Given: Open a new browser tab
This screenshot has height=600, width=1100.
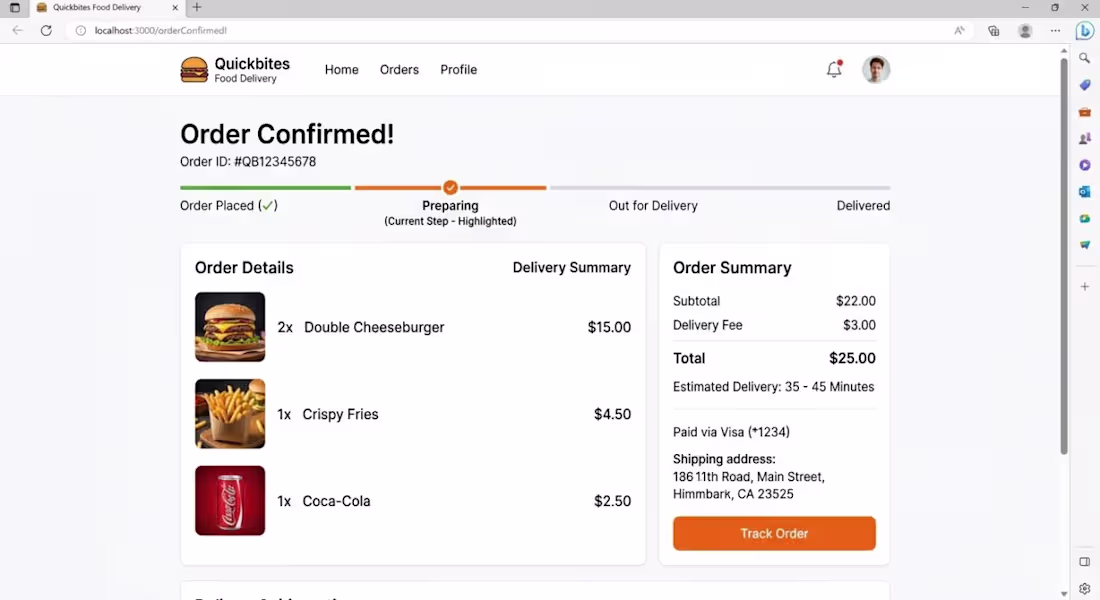Looking at the screenshot, I should (x=197, y=7).
